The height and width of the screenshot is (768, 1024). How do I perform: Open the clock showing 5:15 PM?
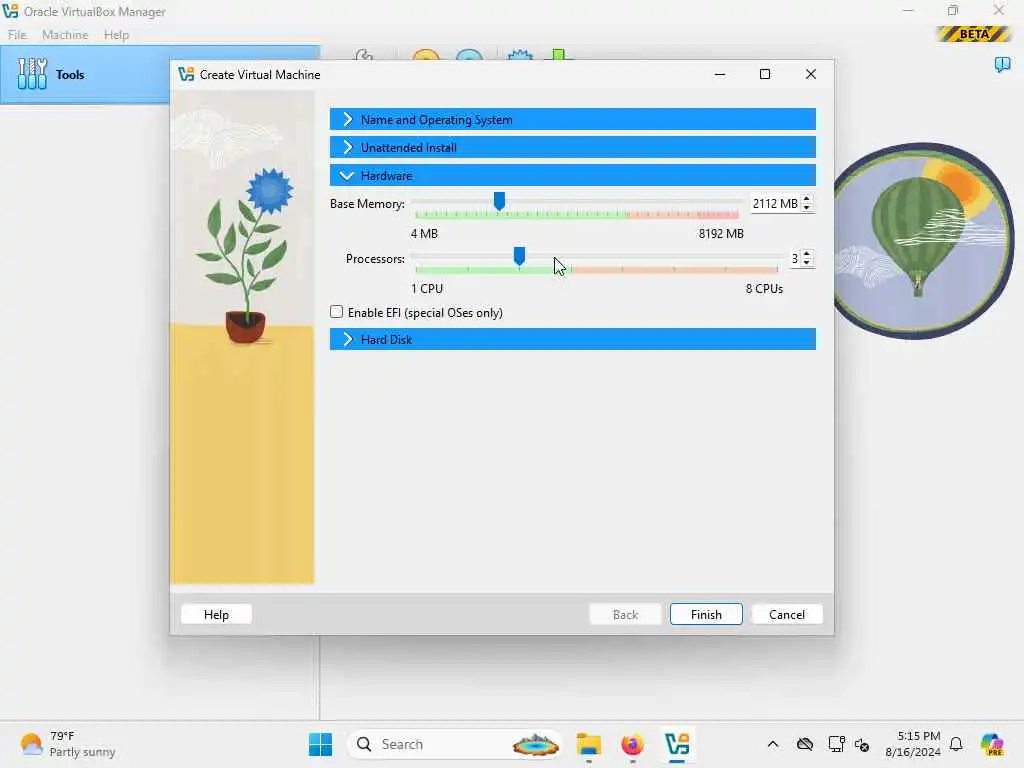(912, 744)
